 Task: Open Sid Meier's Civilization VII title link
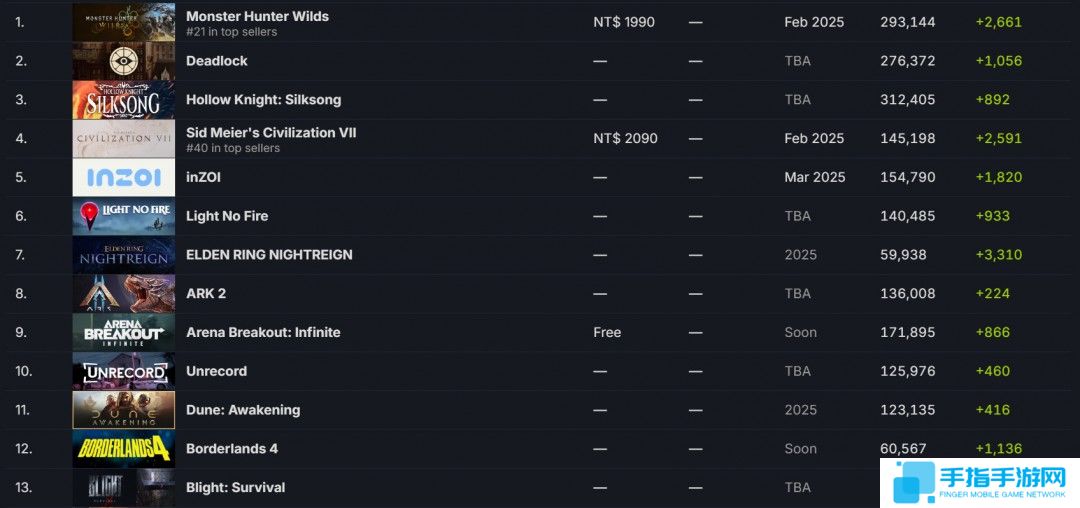[x=271, y=132]
